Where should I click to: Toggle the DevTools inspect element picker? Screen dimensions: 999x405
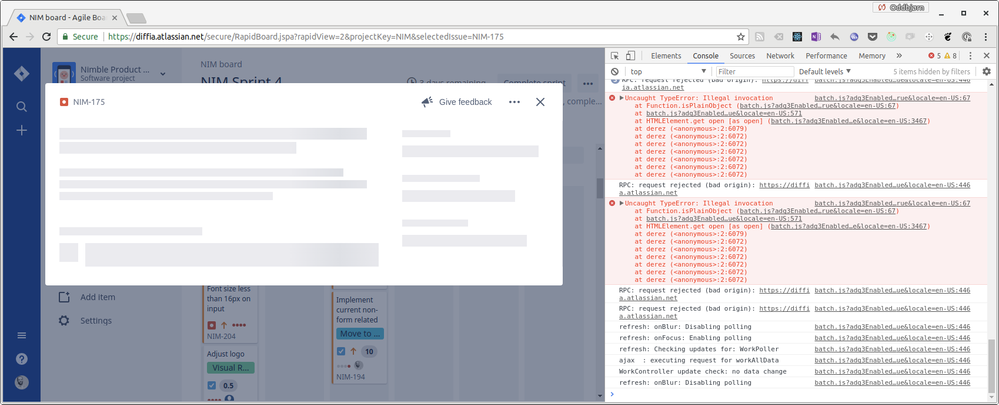615,56
